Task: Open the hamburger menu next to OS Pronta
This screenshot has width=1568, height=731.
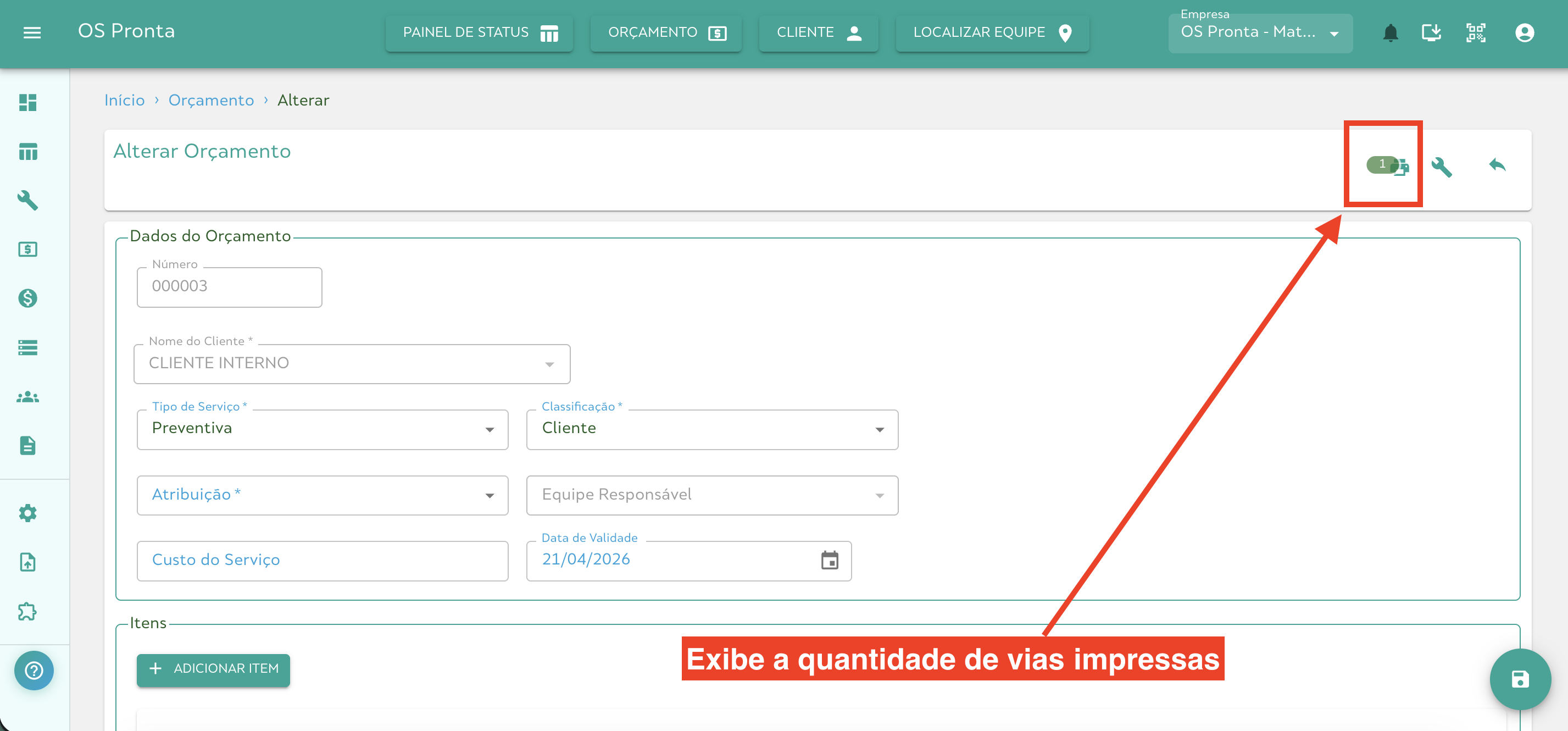Action: (32, 32)
